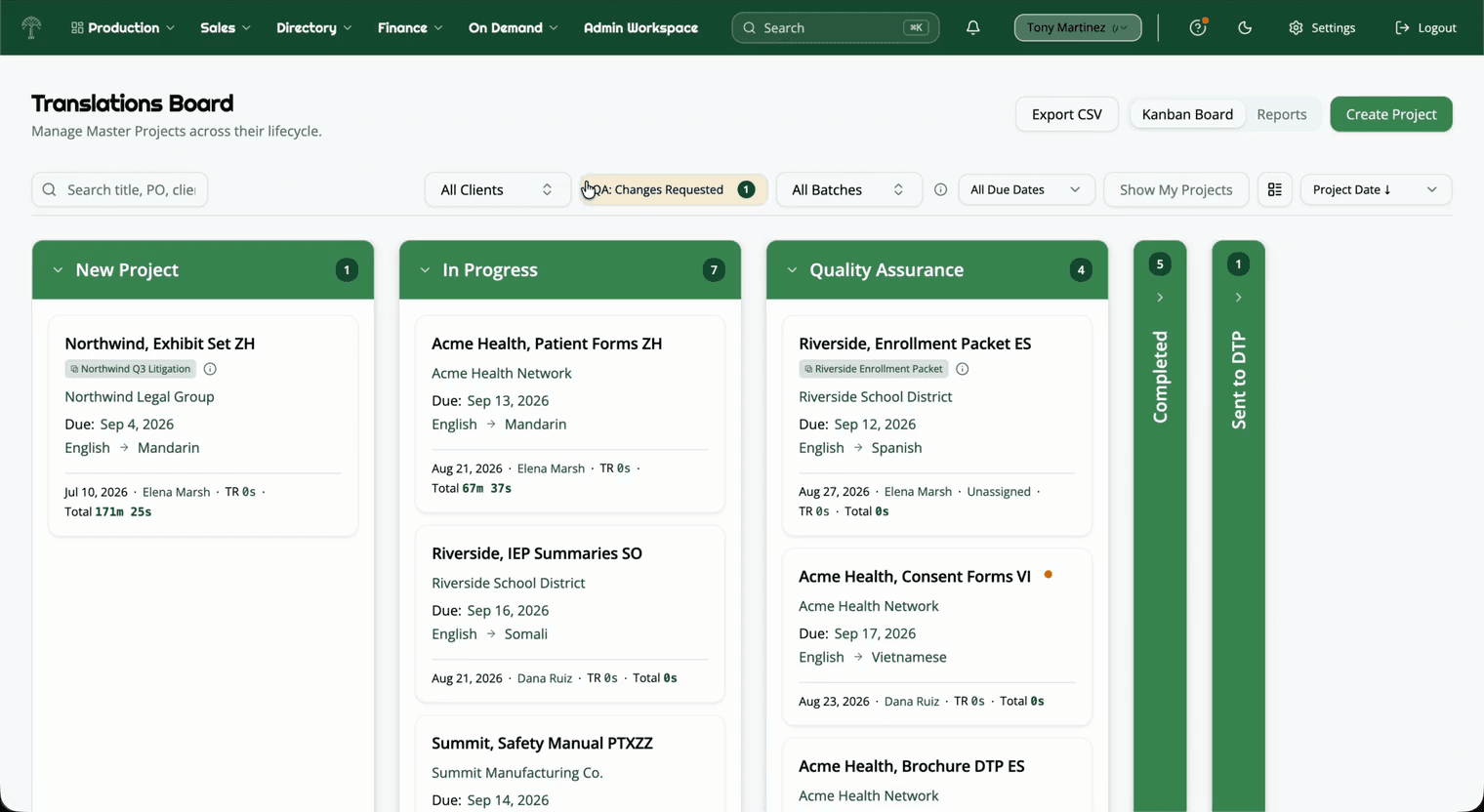
Task: Go to Admin Workspace
Action: tap(640, 27)
